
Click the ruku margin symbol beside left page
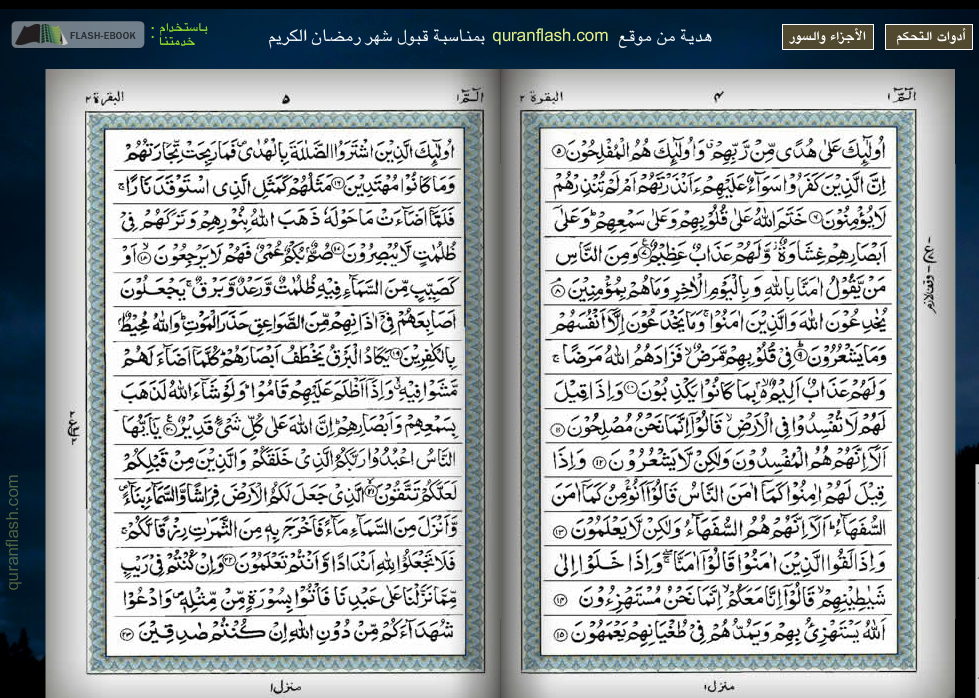point(73,428)
